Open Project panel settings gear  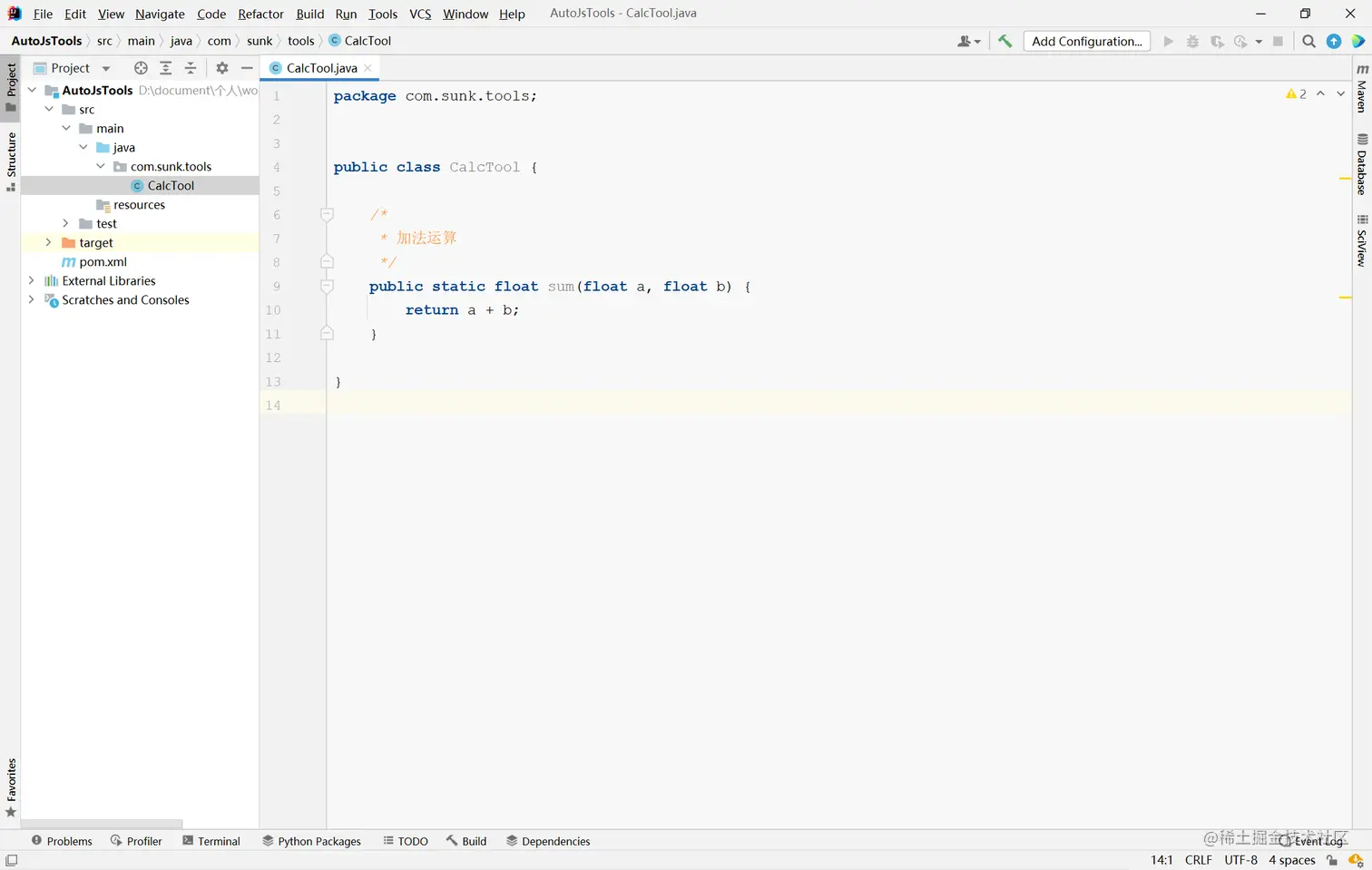point(222,68)
